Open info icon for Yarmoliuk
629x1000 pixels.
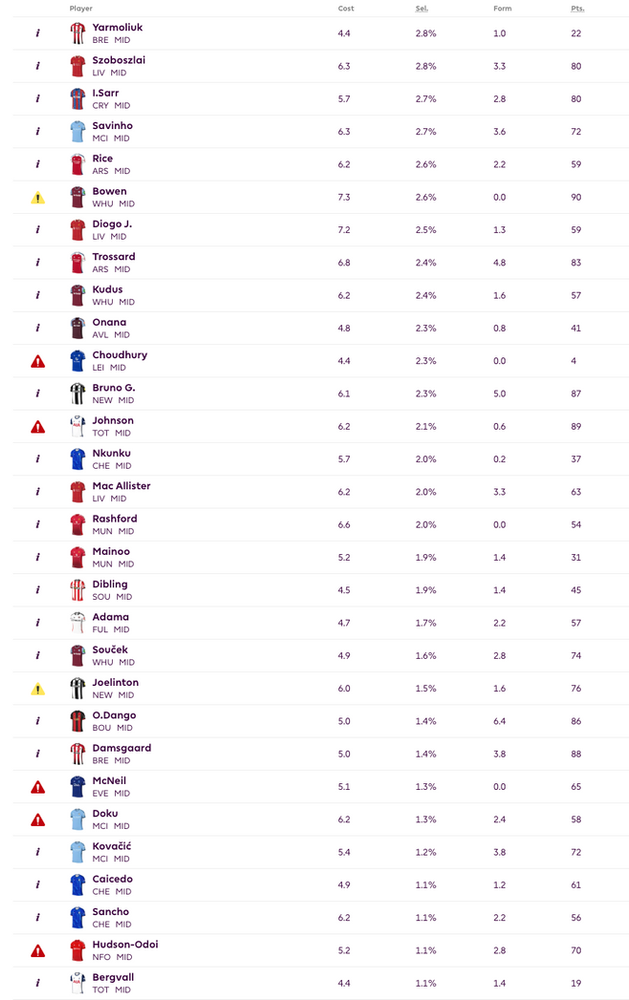[x=38, y=33]
